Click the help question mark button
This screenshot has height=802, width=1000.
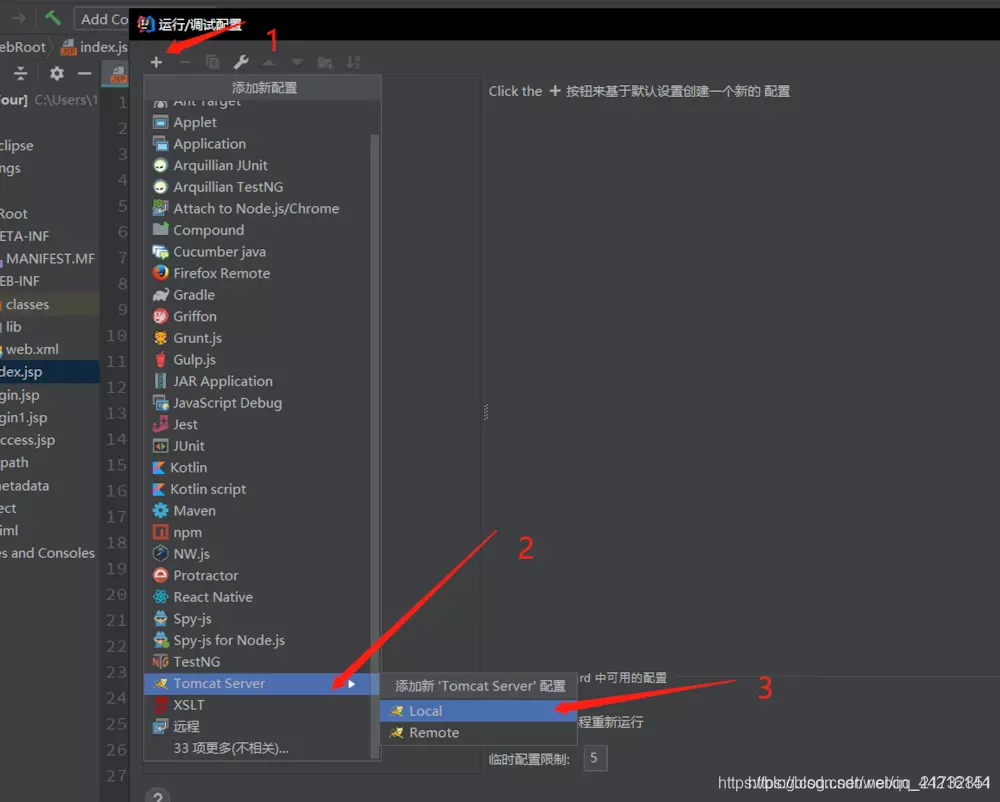coord(157,796)
